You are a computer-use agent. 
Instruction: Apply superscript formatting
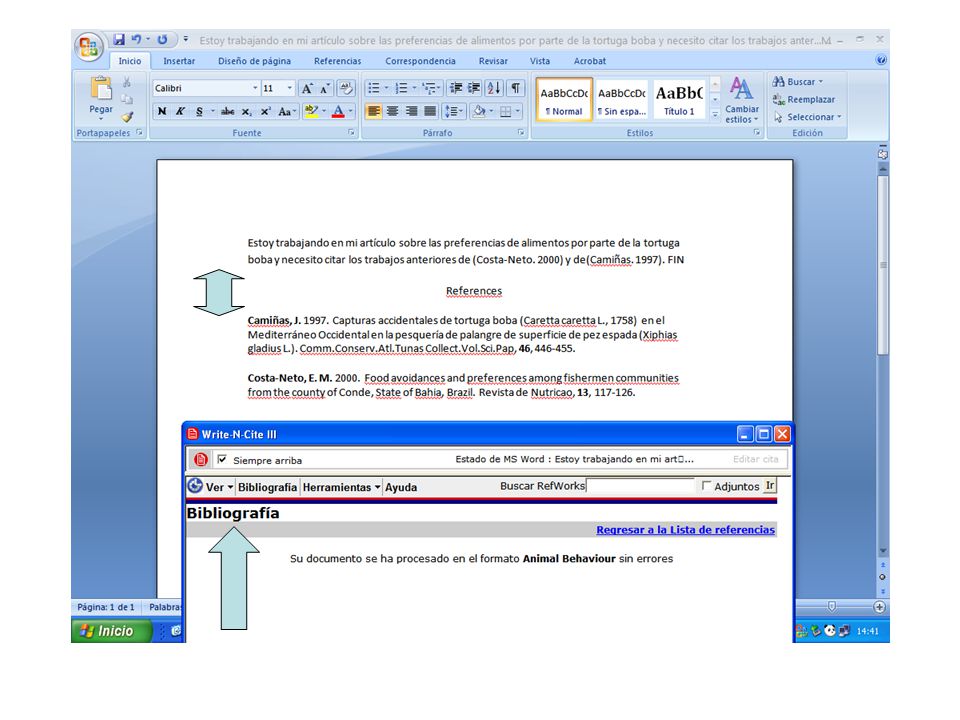coord(265,111)
